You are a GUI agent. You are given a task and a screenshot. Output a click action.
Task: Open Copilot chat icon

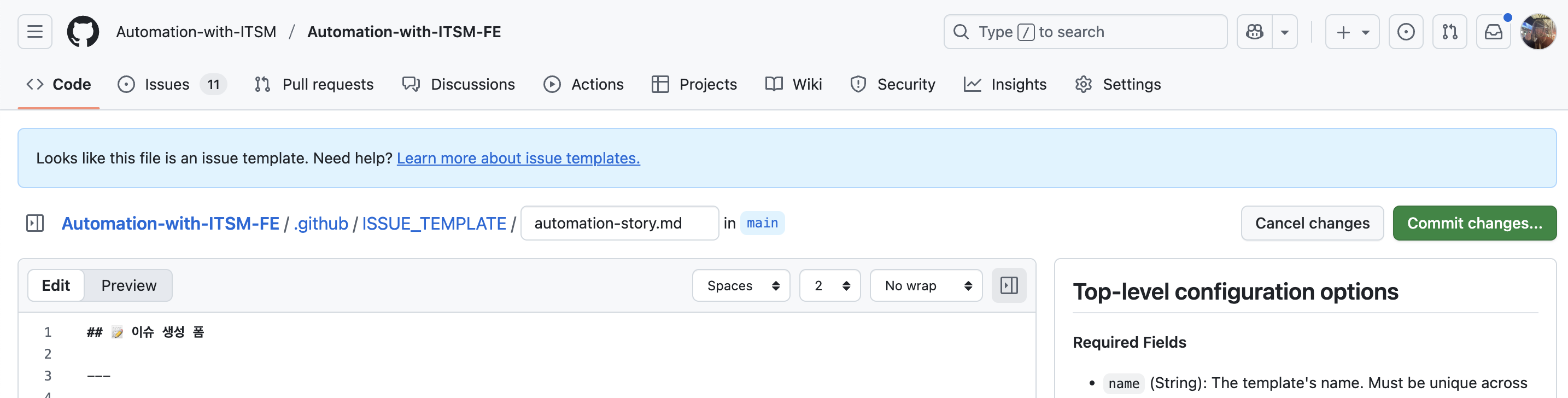click(x=1255, y=32)
